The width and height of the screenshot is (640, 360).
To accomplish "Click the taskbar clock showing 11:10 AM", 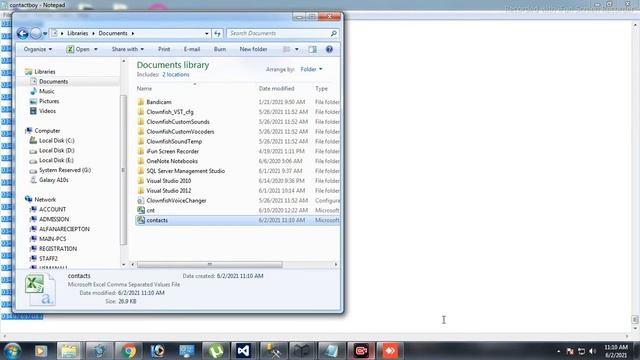I will pos(616,351).
